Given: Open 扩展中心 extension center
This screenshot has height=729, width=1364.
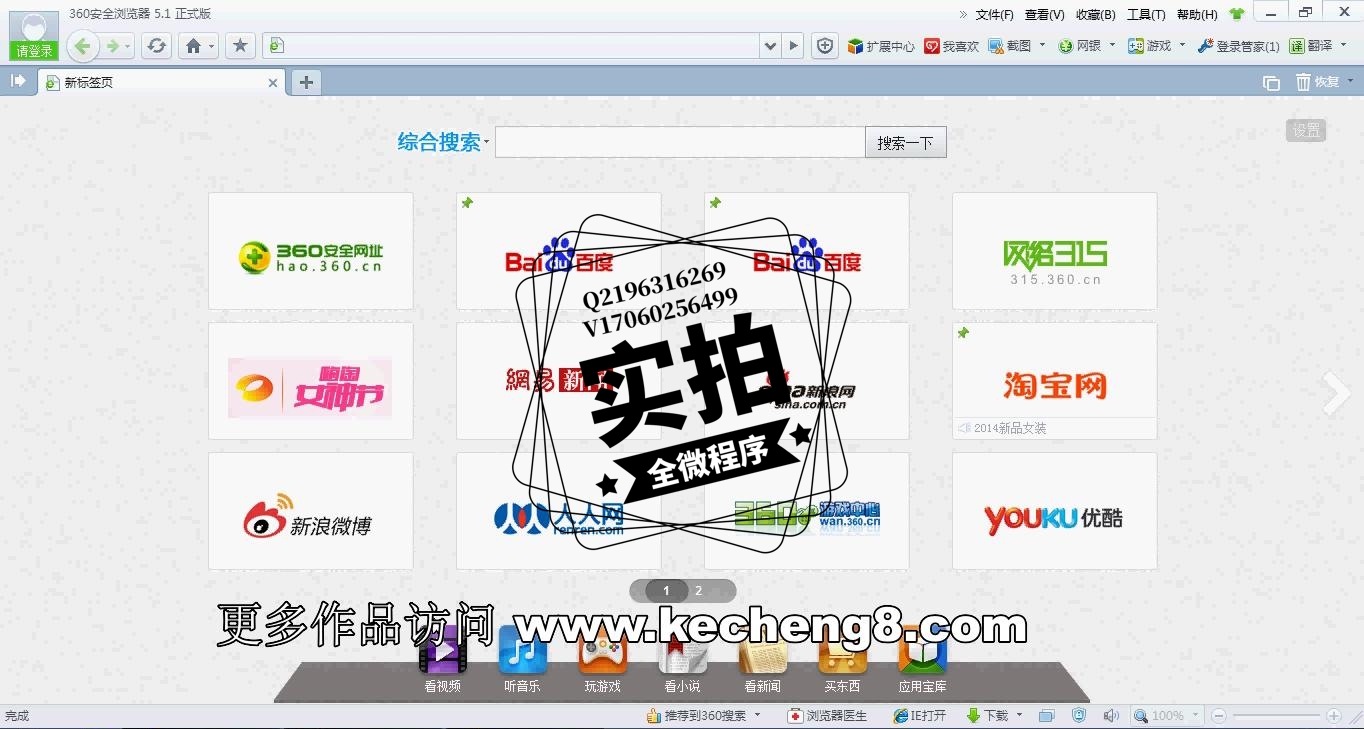Looking at the screenshot, I should (x=881, y=46).
